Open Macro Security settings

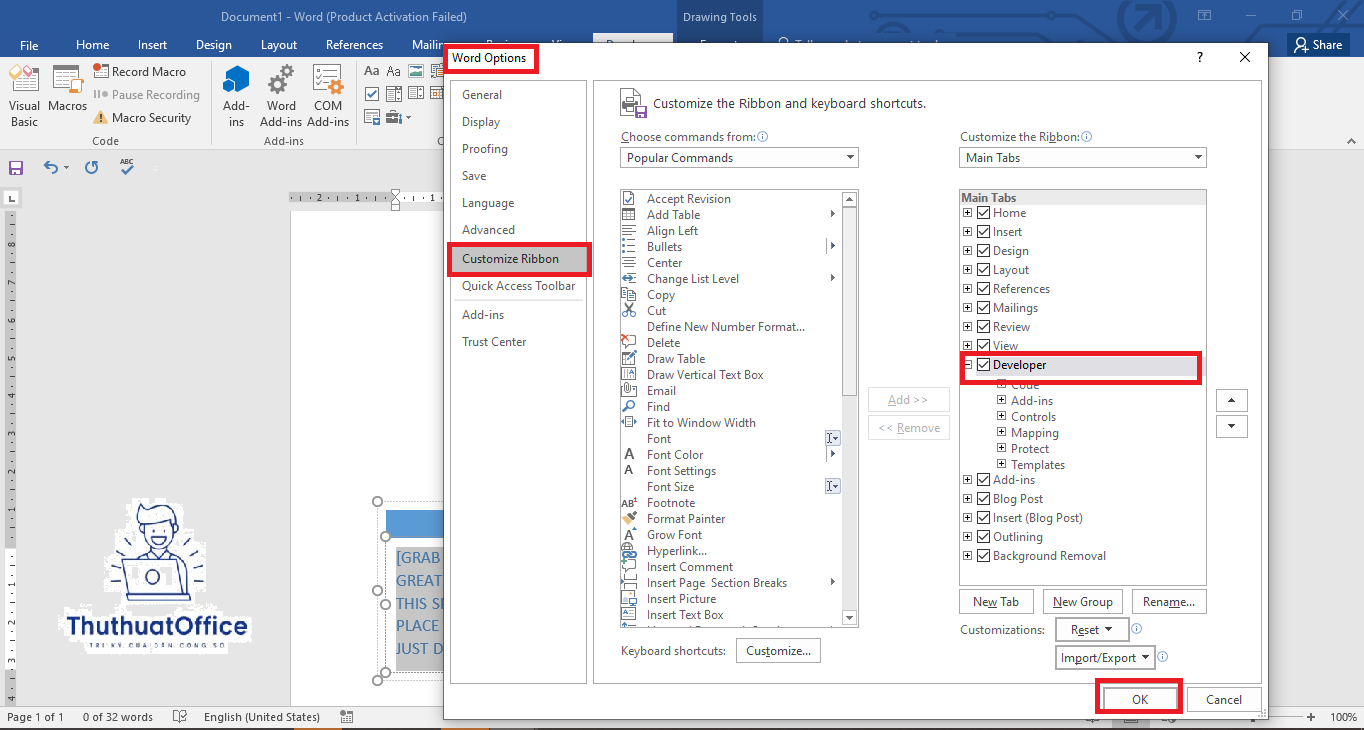tap(142, 118)
